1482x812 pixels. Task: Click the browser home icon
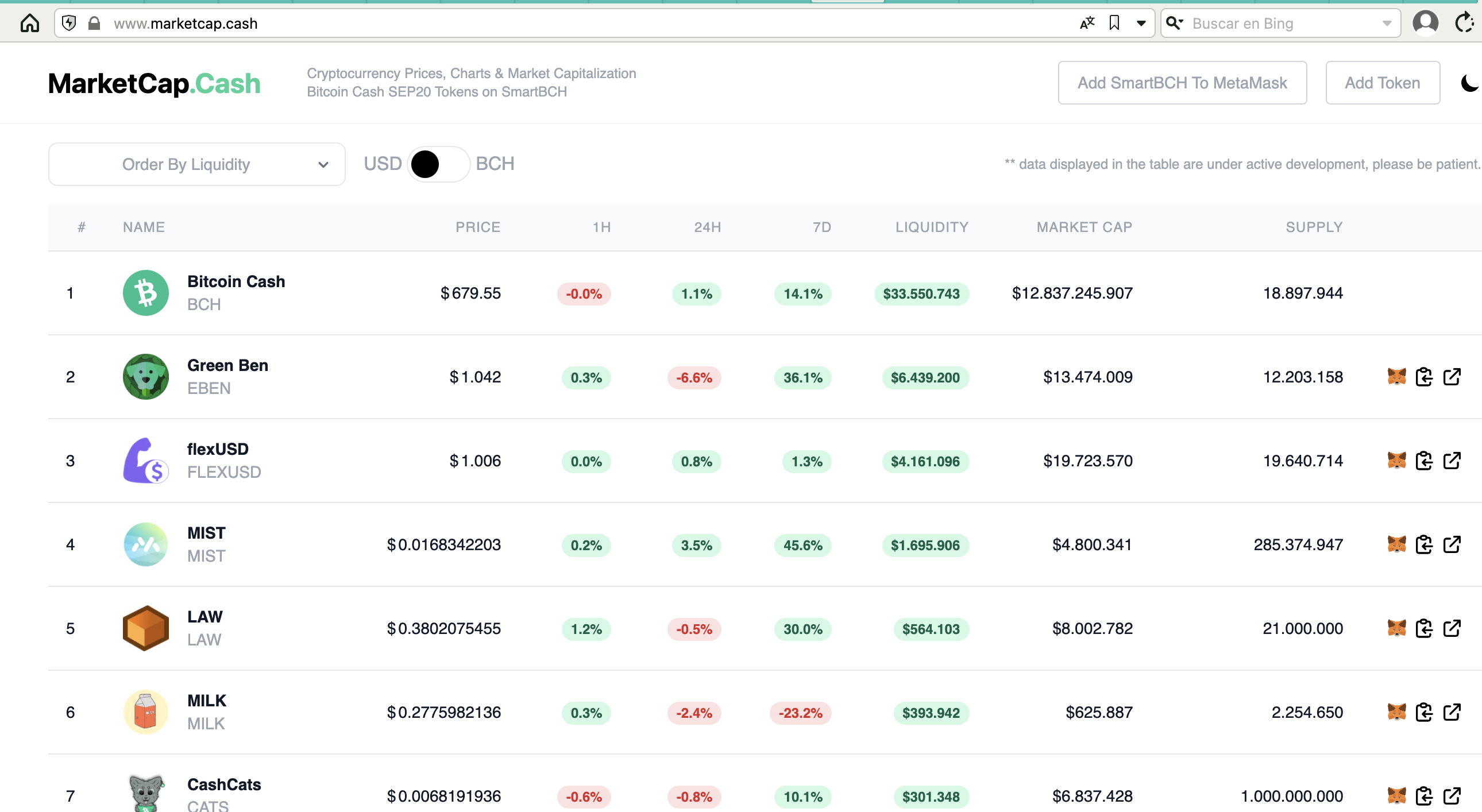pos(30,23)
